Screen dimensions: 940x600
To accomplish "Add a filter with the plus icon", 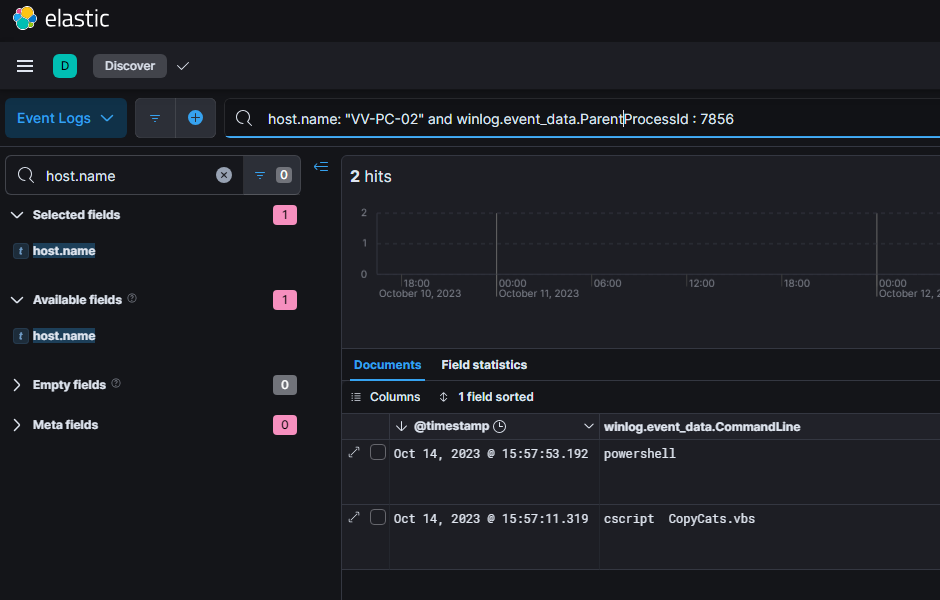I will coord(195,118).
